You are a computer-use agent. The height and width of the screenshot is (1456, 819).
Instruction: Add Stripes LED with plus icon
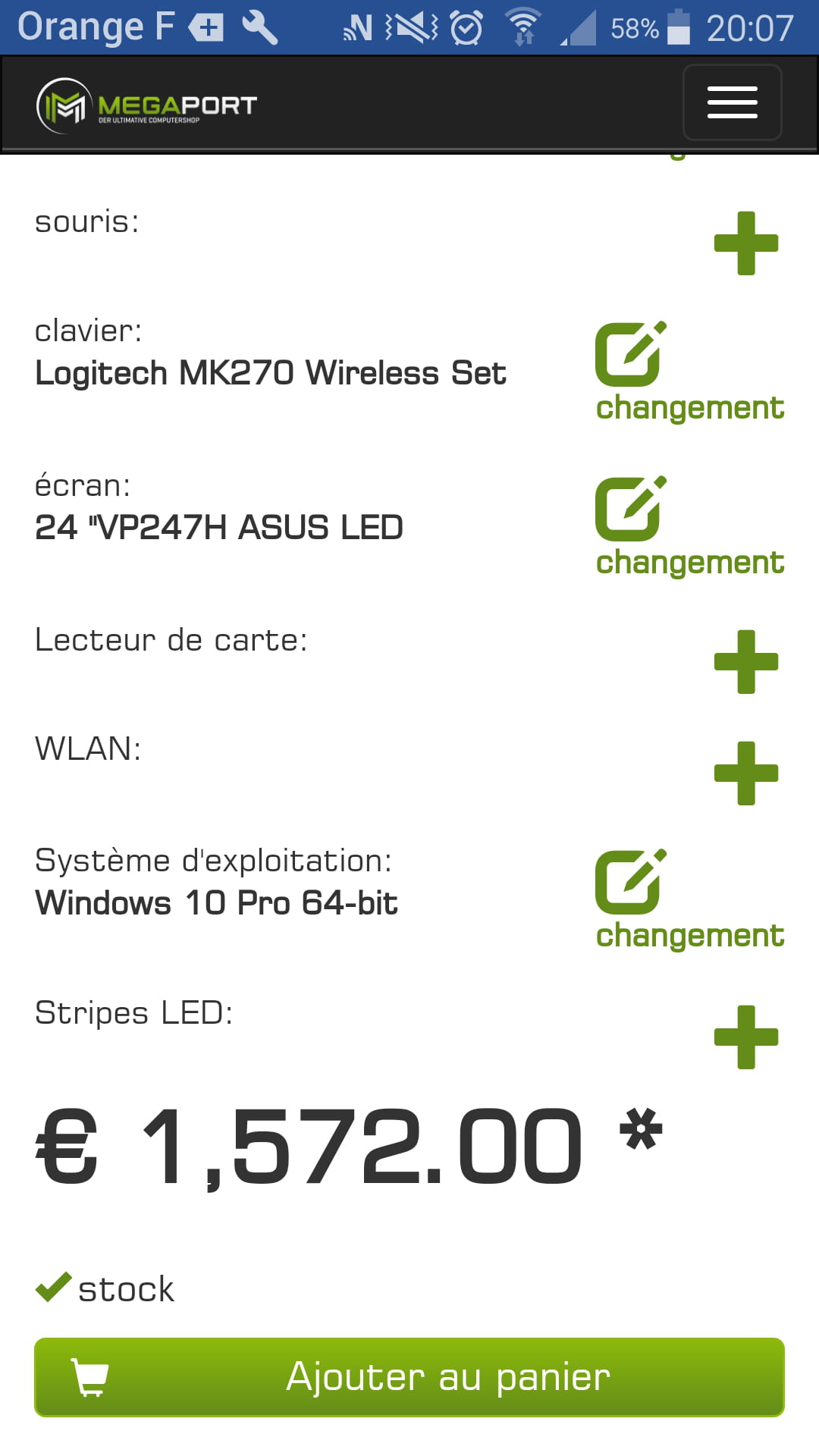[x=746, y=1037]
